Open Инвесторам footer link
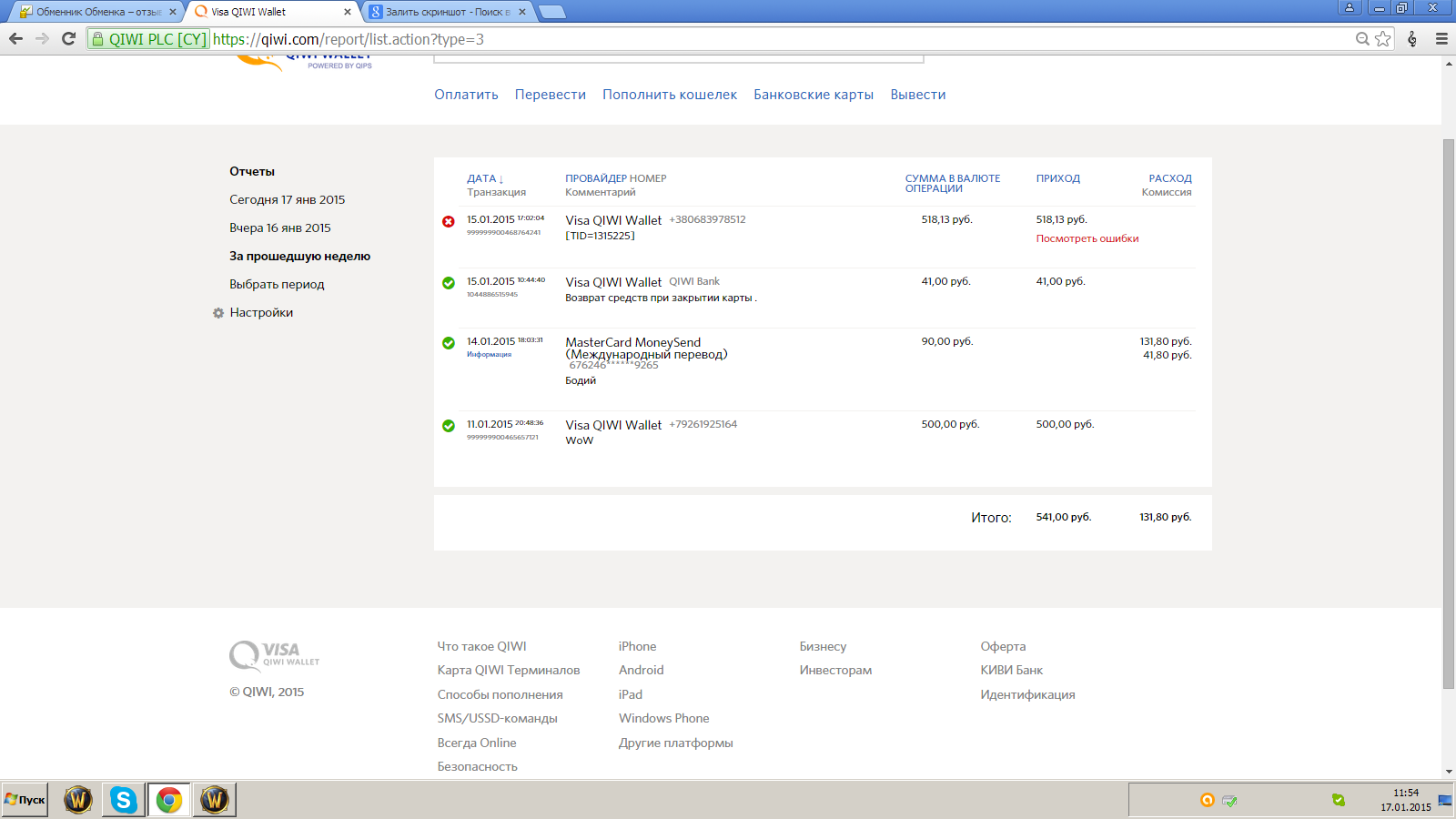 click(x=835, y=670)
